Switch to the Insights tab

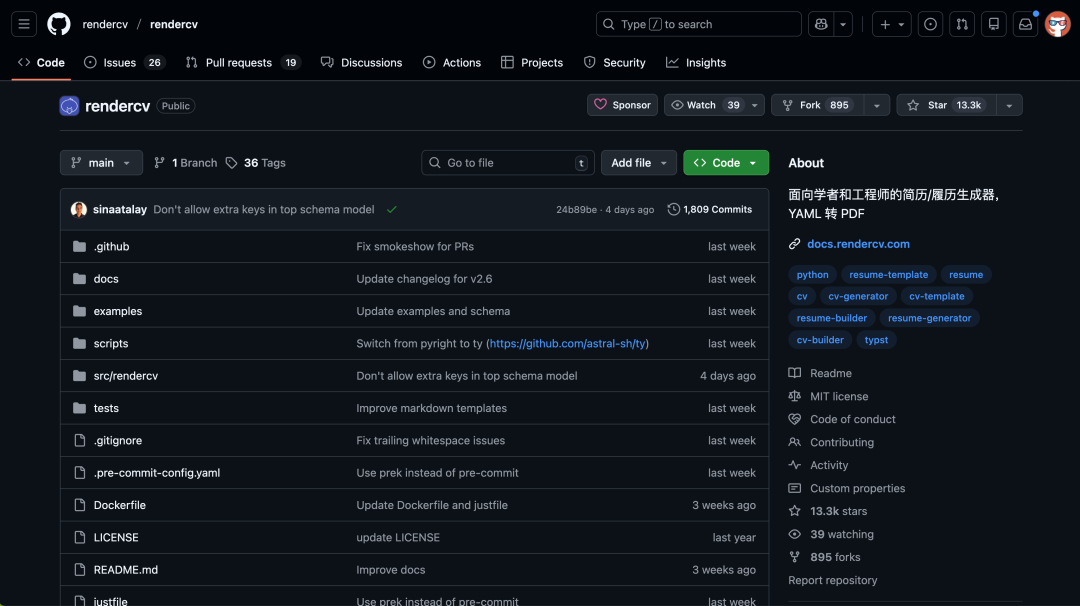pyautogui.click(x=696, y=63)
